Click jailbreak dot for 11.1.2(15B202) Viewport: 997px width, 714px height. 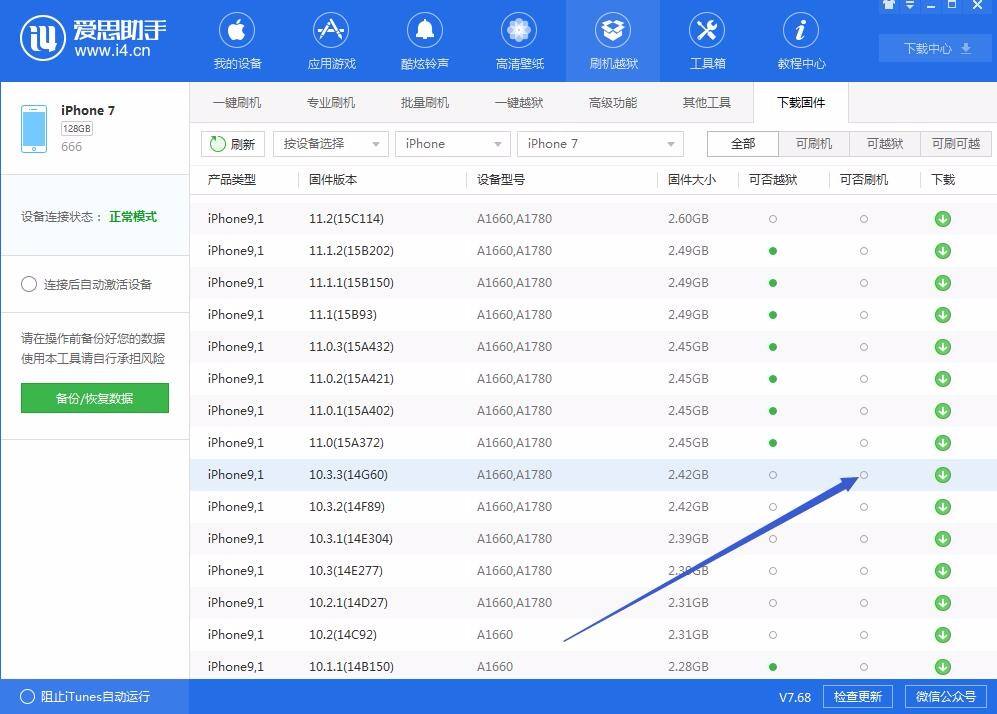773,251
